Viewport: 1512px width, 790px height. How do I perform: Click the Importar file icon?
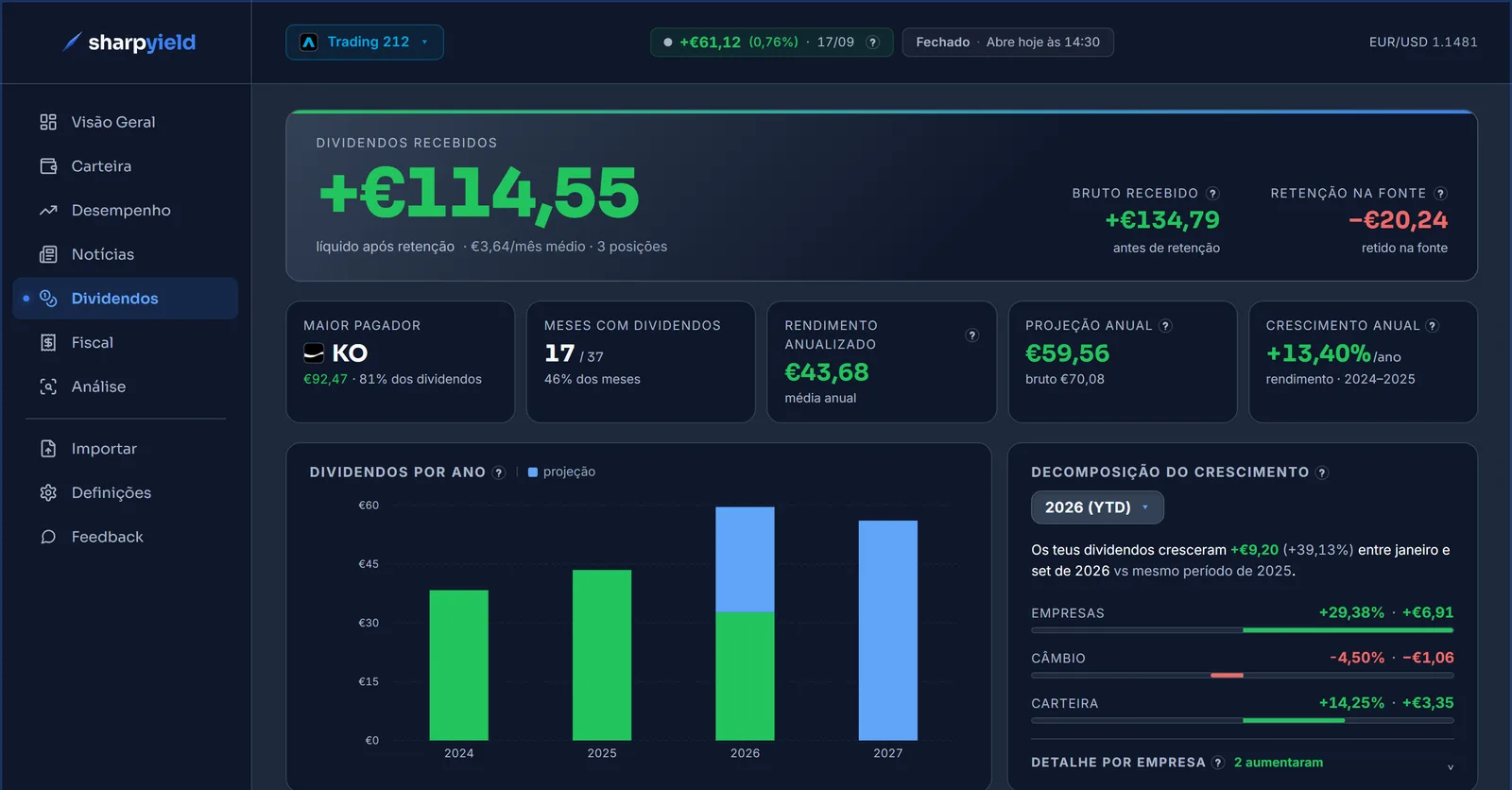click(x=48, y=449)
